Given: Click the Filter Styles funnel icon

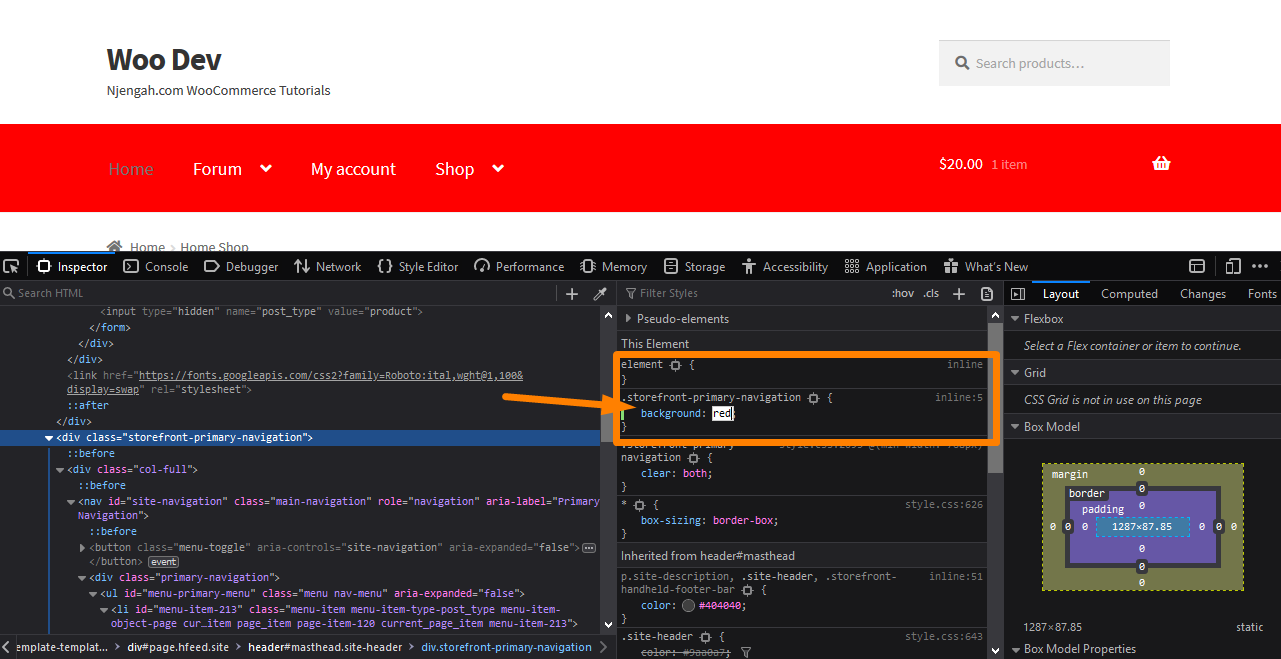Looking at the screenshot, I should click(629, 293).
